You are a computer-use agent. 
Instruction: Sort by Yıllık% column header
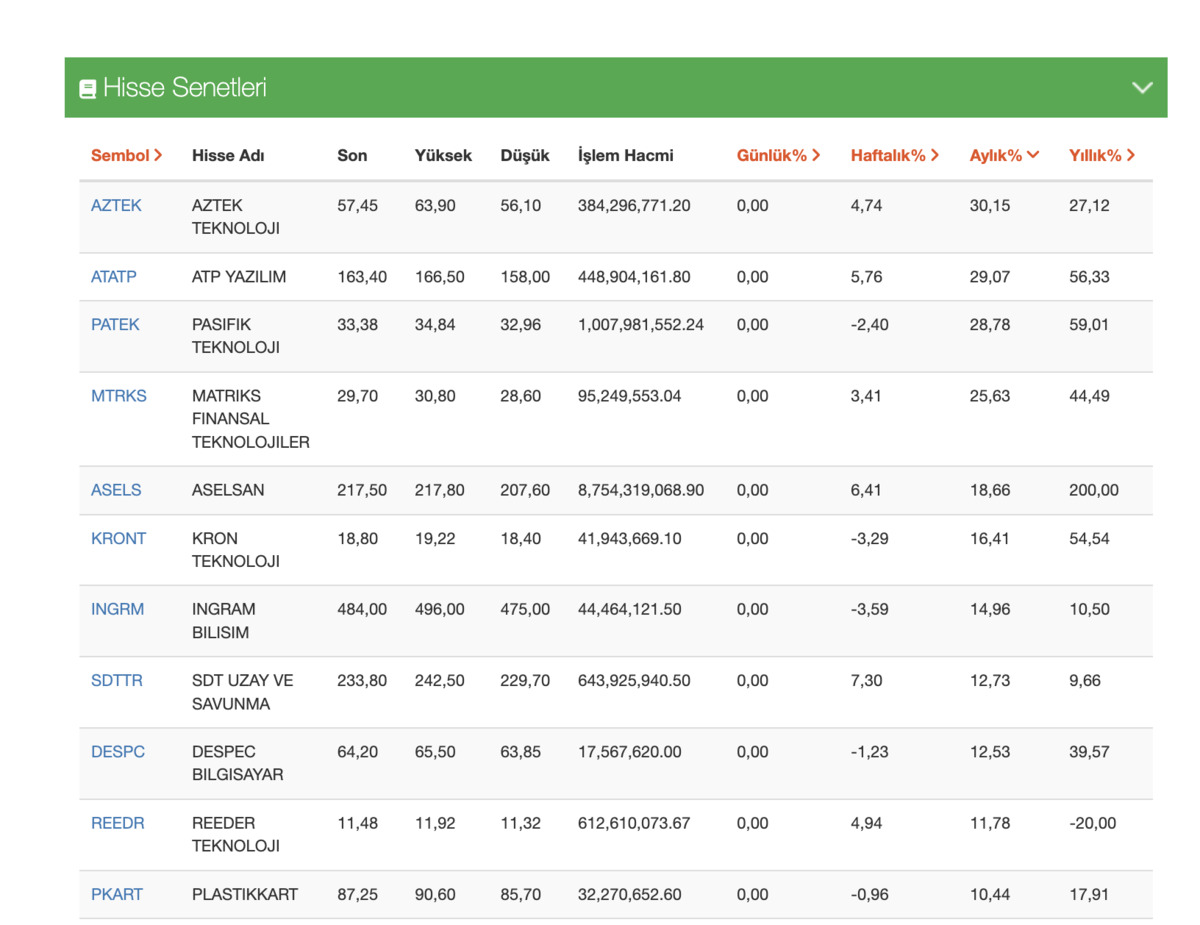[x=1102, y=155]
